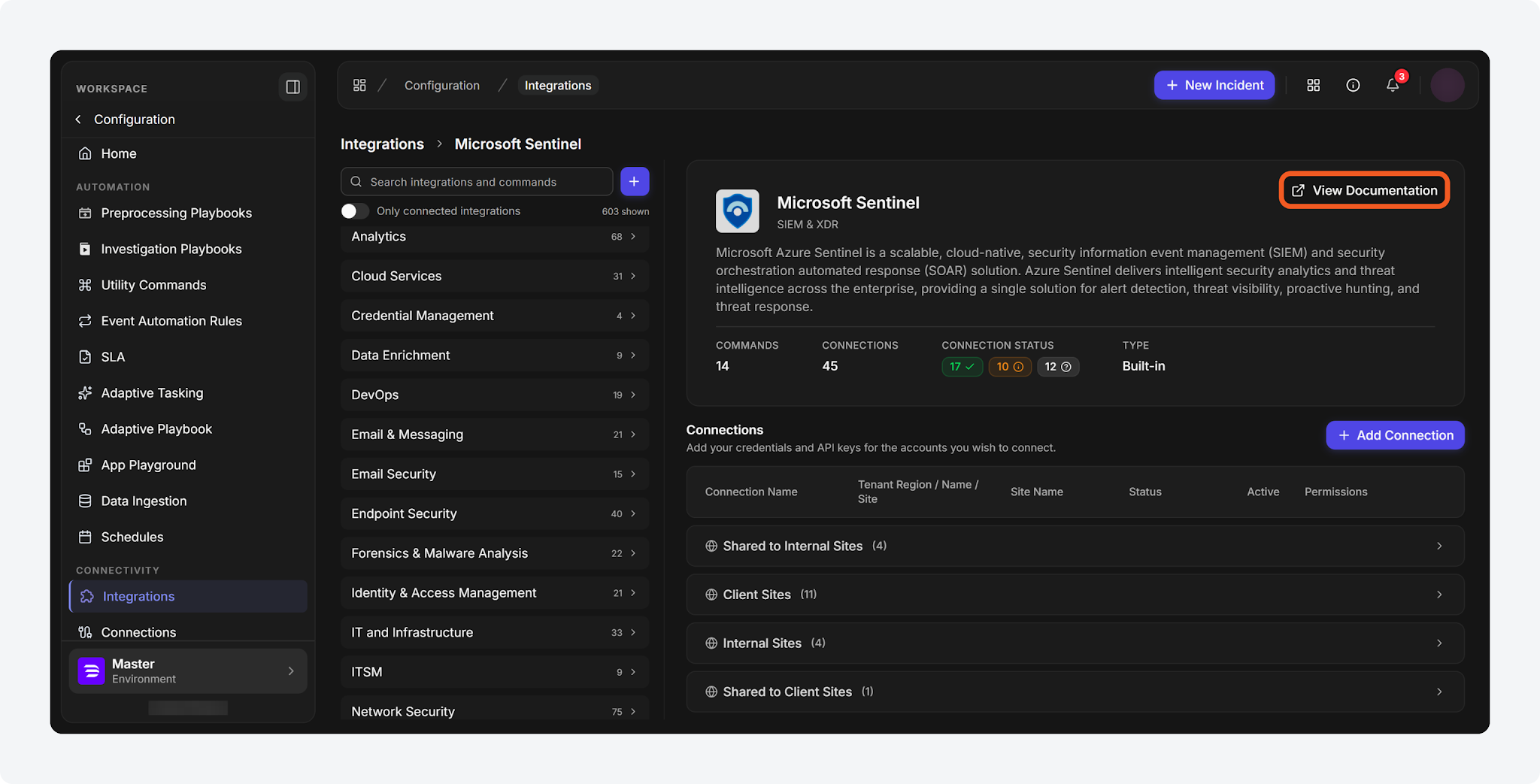Click the plus icon next to search
Image resolution: width=1540 pixels, height=784 pixels.
pos(635,181)
